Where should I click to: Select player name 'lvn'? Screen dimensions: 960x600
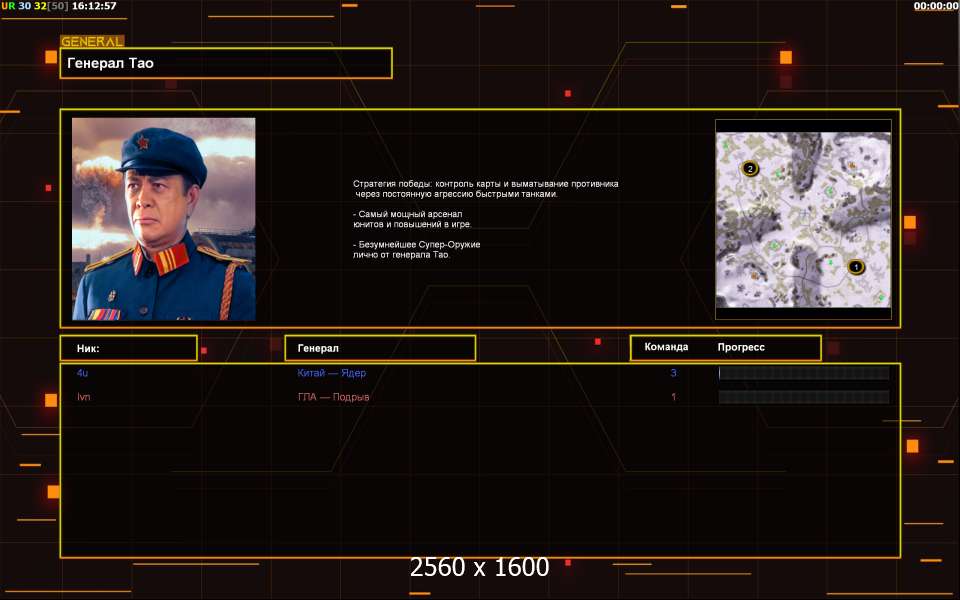pyautogui.click(x=83, y=397)
